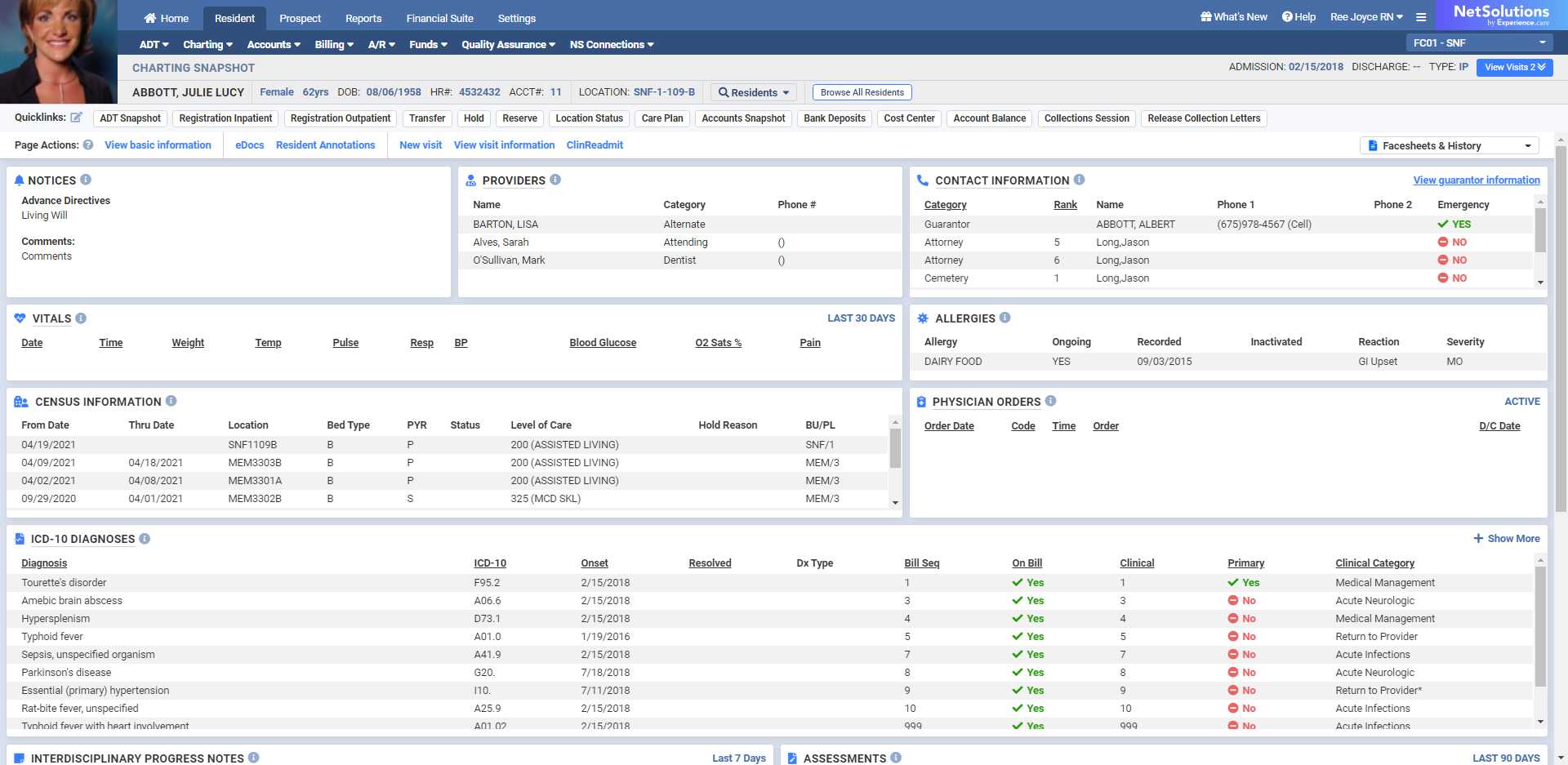Click the Census Information info icon
This screenshot has height=765, width=1568.
click(x=171, y=401)
